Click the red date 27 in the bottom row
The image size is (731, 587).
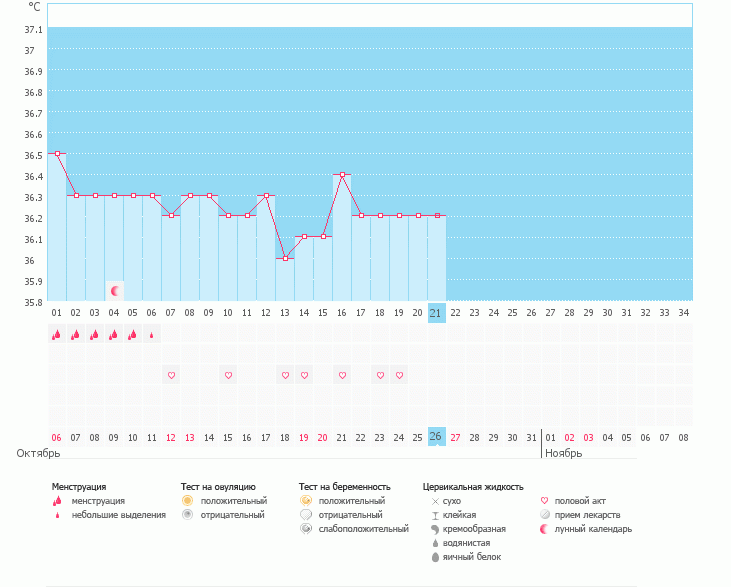455,437
